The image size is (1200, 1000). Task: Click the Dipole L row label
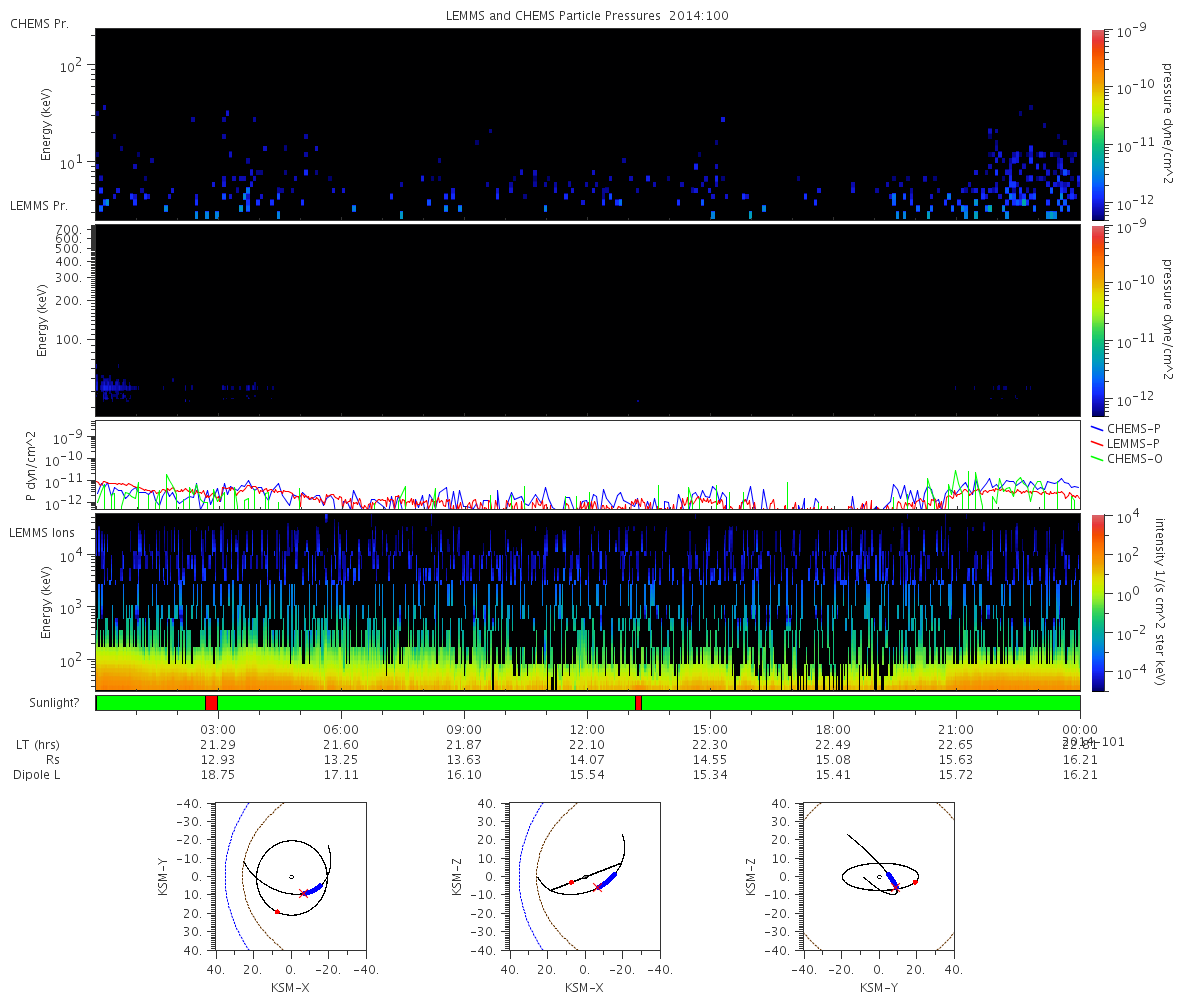40,775
